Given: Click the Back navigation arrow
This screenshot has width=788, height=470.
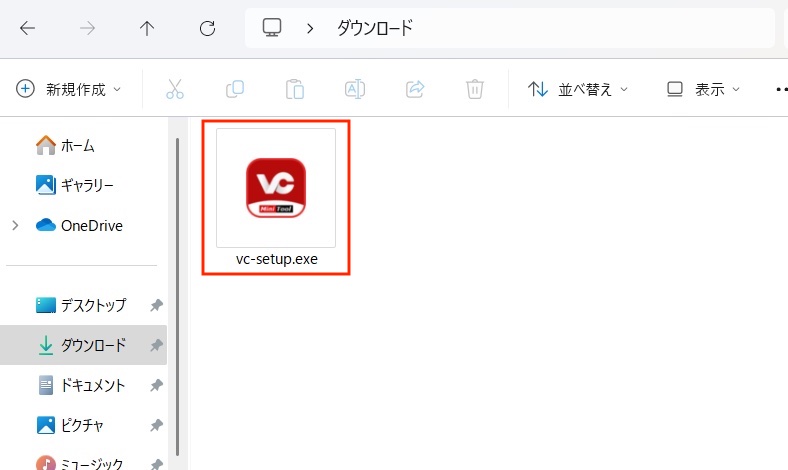Looking at the screenshot, I should point(27,28).
